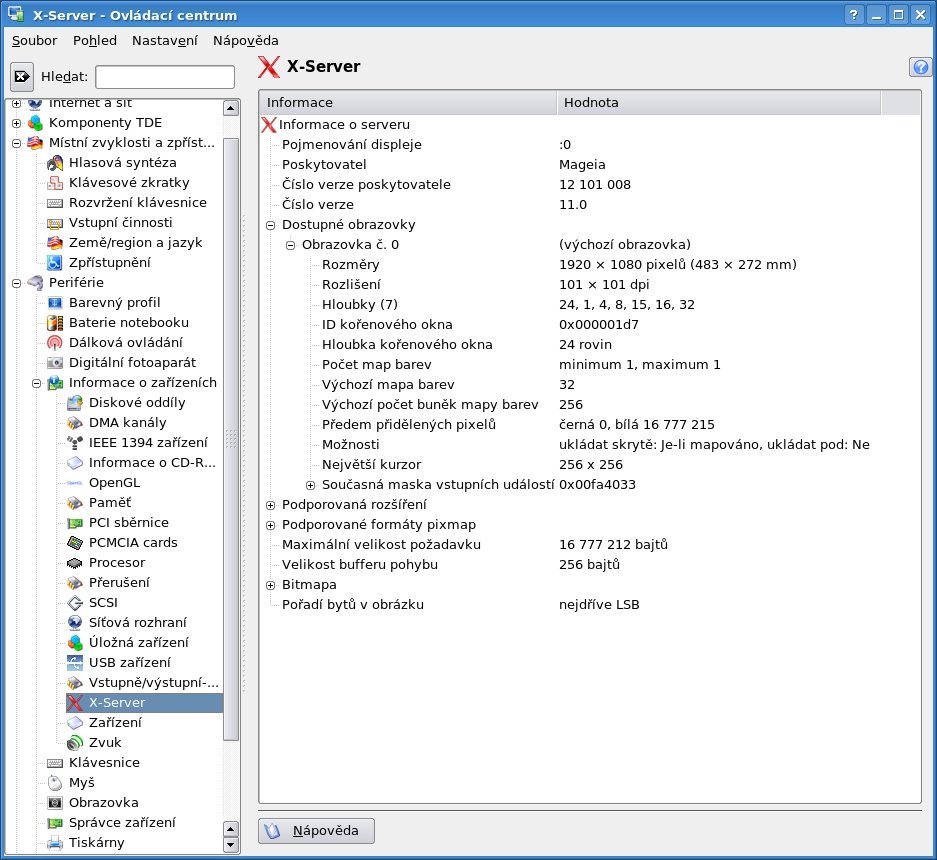Screen dimensions: 937x860
Task: Select the Největší kurzor row
Action: point(590,465)
